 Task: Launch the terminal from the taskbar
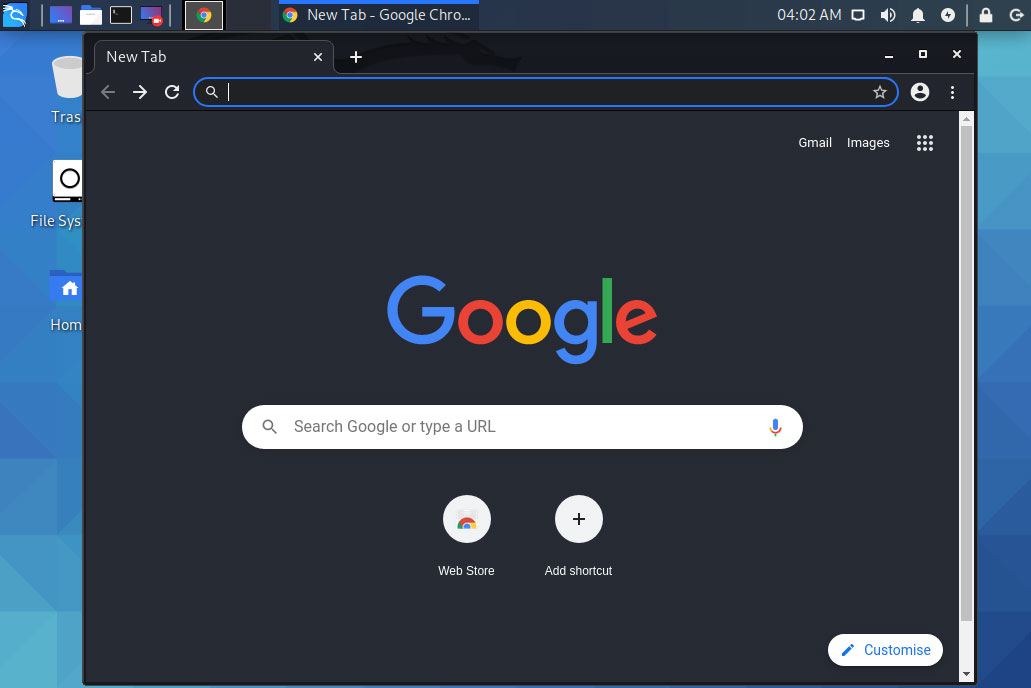[122, 15]
